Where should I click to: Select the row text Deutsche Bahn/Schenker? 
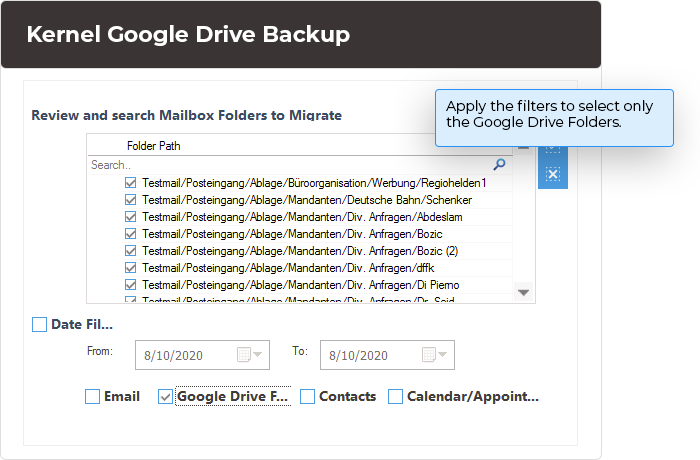tap(307, 200)
